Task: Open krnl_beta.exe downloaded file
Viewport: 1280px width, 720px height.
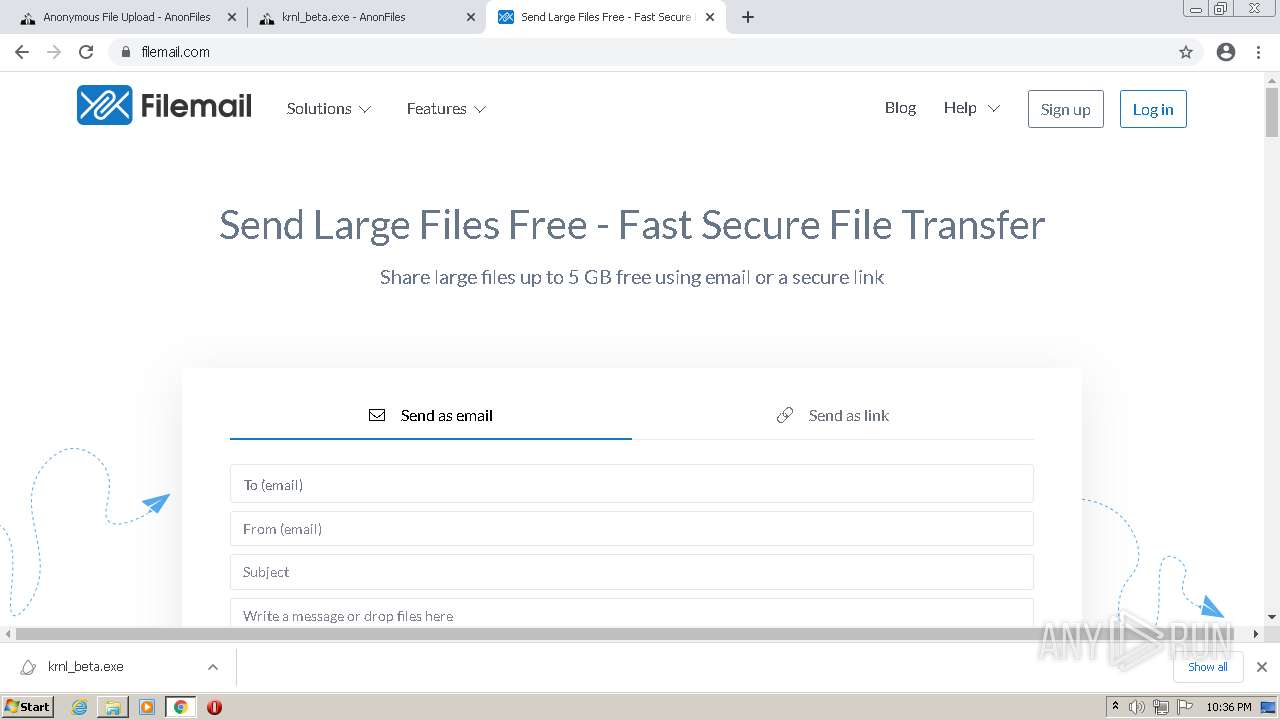Action: pyautogui.click(x=86, y=667)
